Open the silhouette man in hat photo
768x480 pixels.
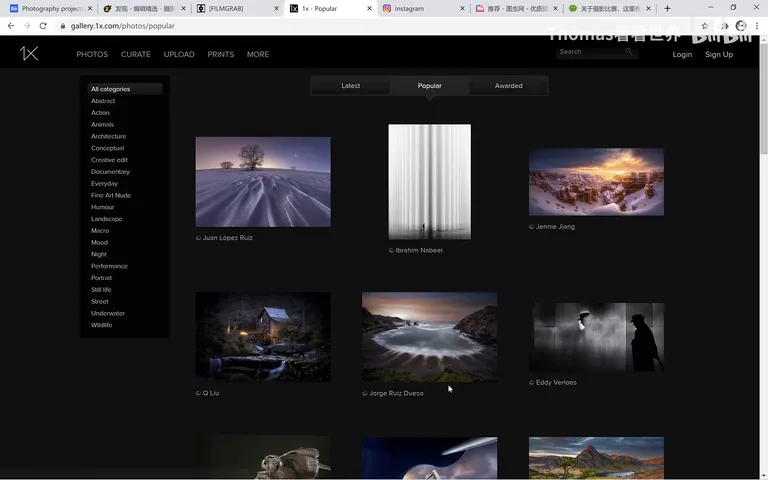pyautogui.click(x=596, y=337)
